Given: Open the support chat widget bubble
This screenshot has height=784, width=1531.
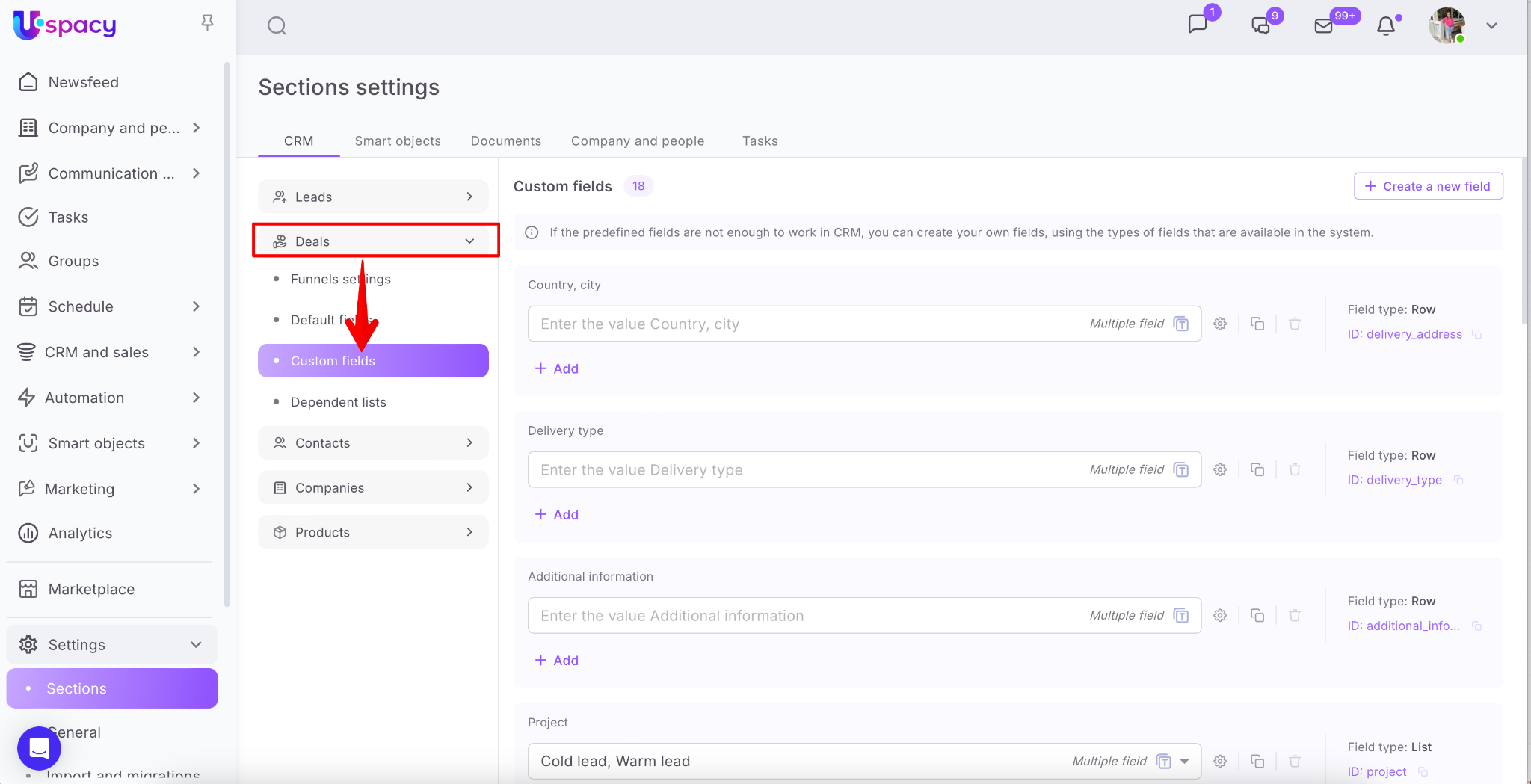Looking at the screenshot, I should tap(39, 747).
